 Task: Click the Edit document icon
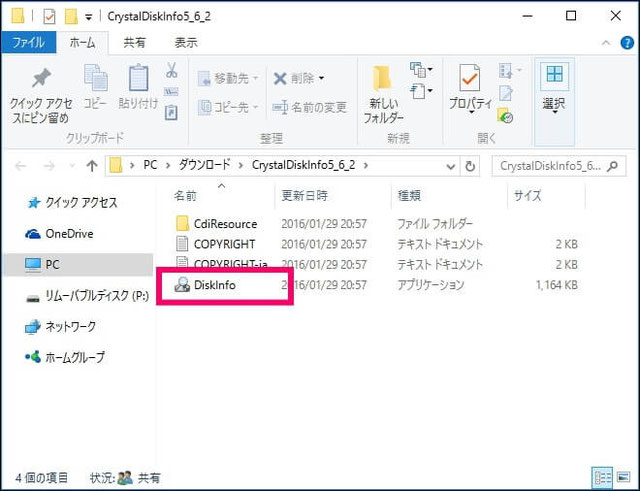(506, 93)
